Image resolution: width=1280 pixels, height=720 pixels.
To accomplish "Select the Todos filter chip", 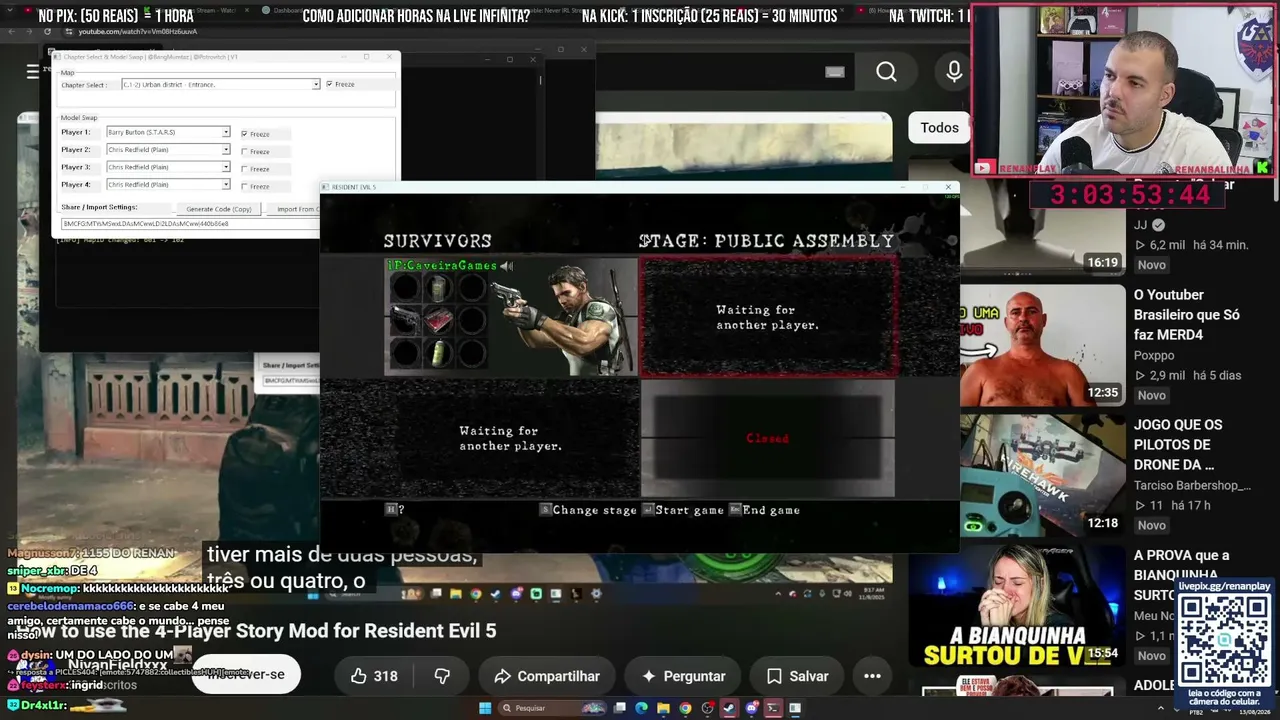I will 939,128.
